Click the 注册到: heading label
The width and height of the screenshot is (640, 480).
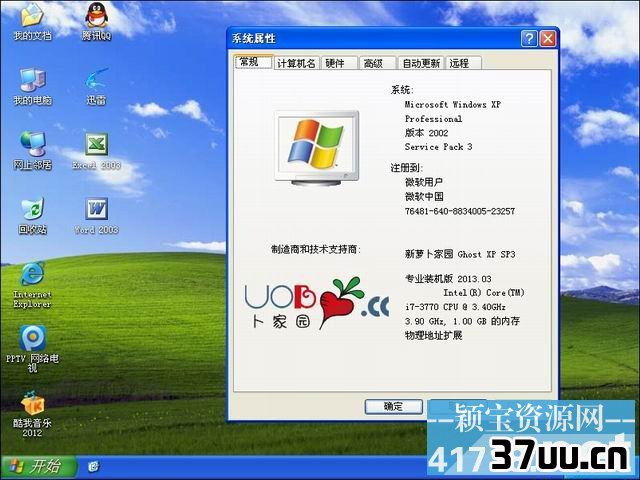click(x=407, y=168)
